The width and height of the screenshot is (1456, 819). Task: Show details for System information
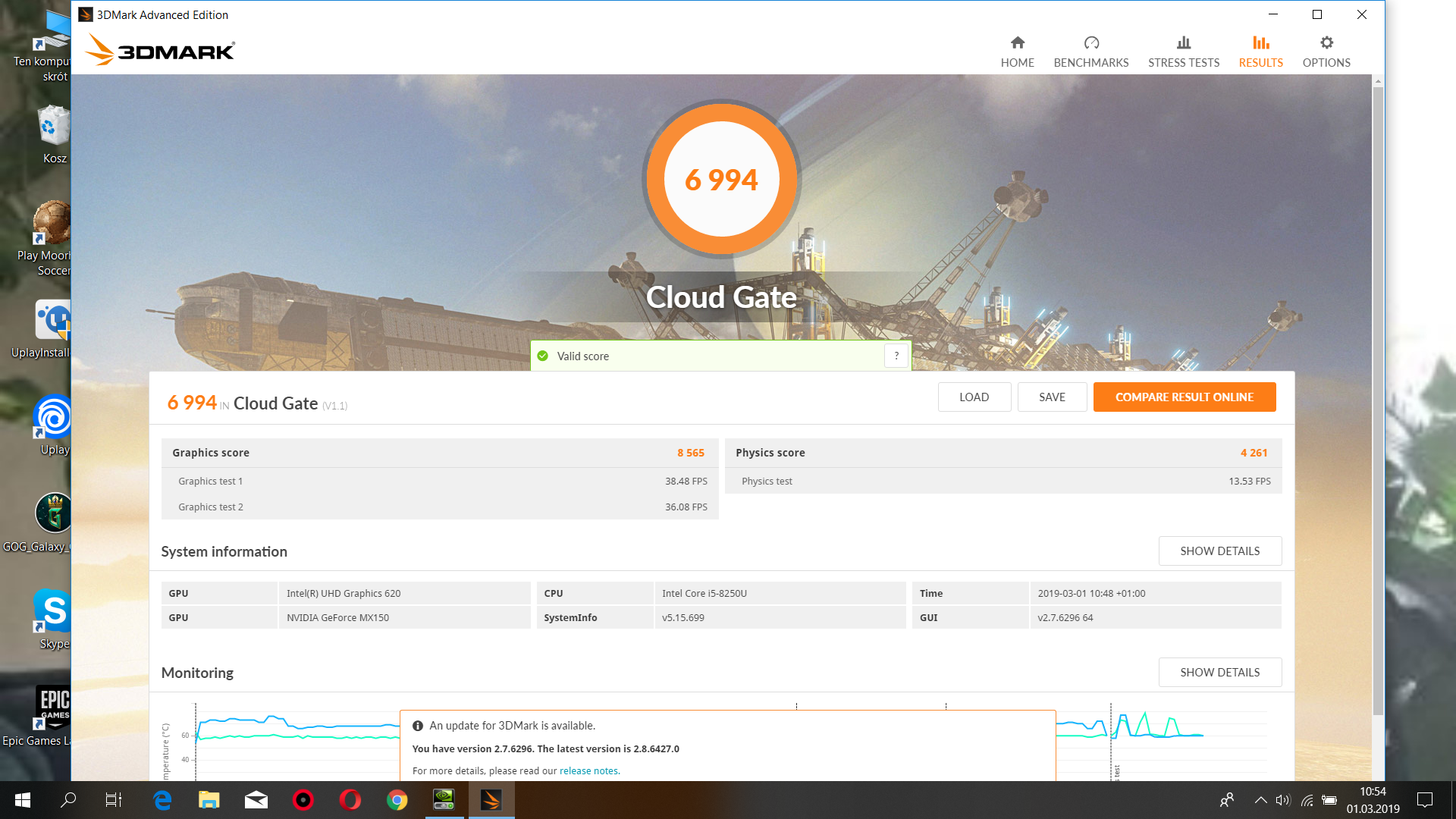tap(1219, 551)
